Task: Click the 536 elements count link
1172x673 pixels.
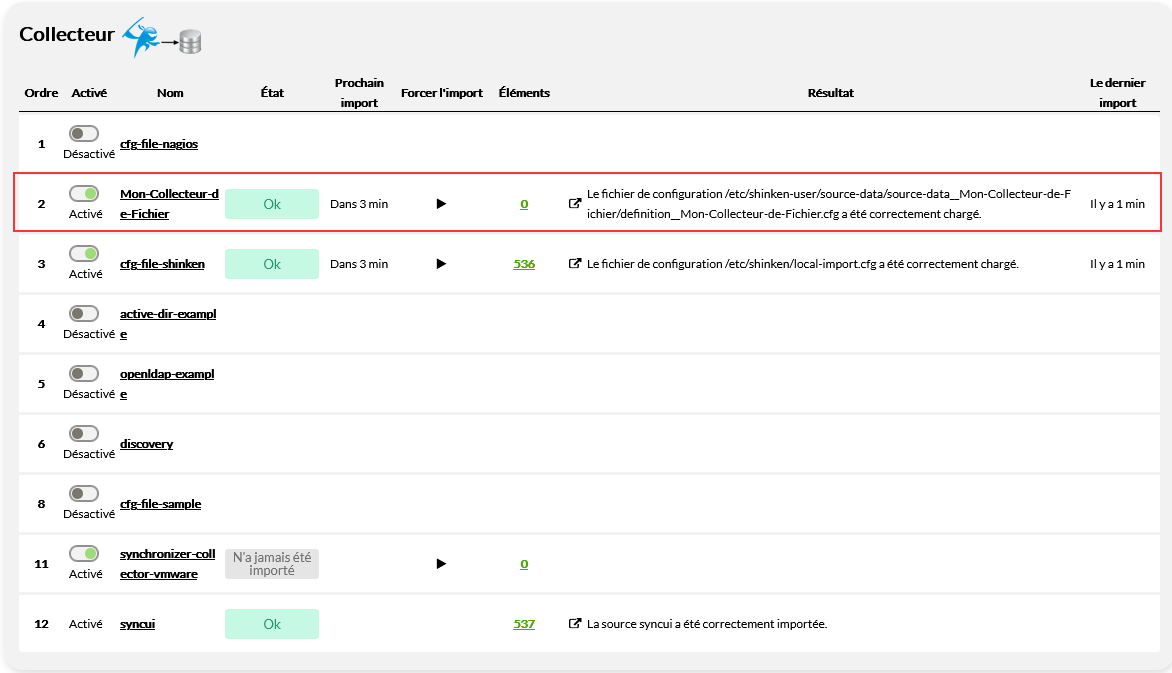Action: (x=524, y=264)
